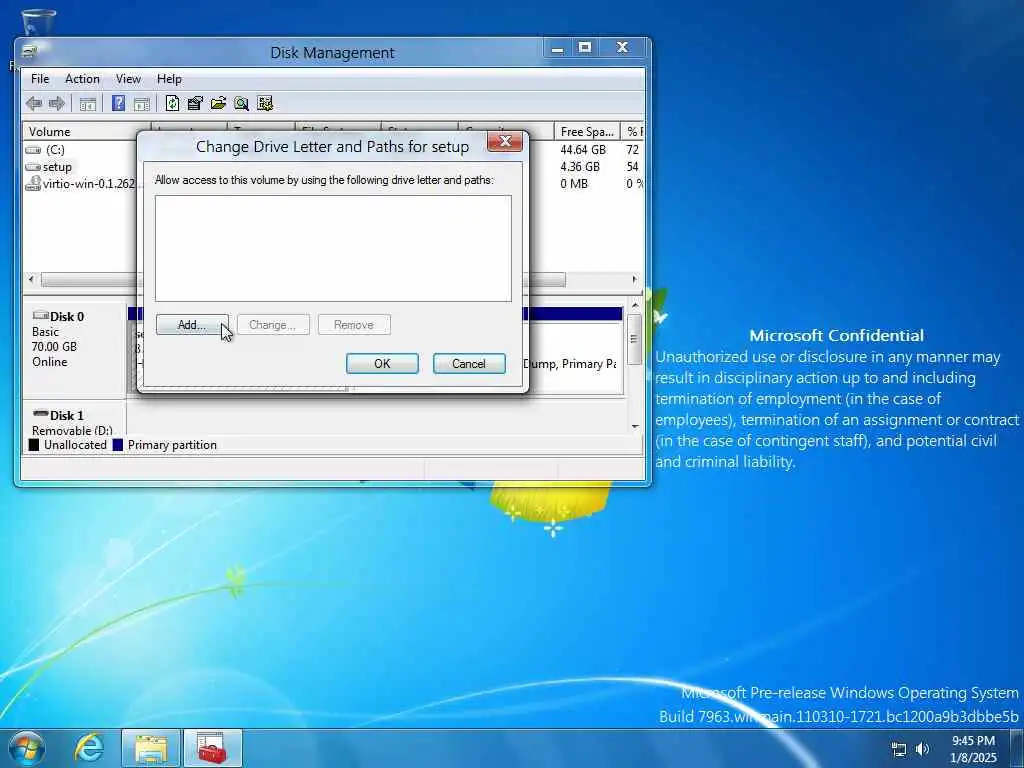Click the volume list left scroll arrow
Screen dimensions: 1024x768
[31, 280]
